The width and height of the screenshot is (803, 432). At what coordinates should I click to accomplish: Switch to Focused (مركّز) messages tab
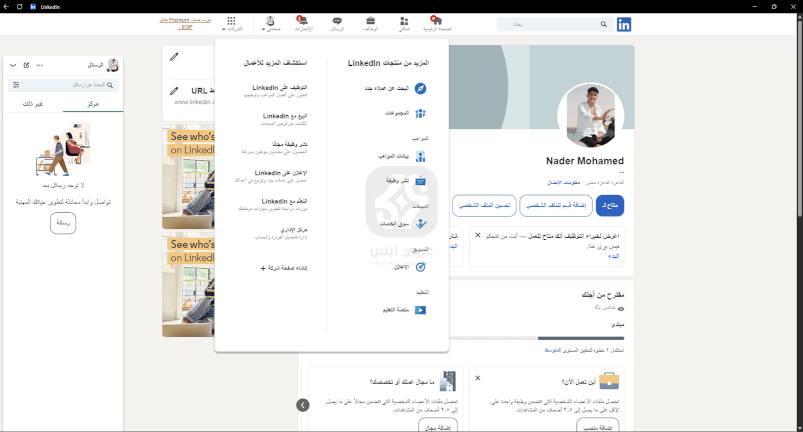tap(93, 104)
